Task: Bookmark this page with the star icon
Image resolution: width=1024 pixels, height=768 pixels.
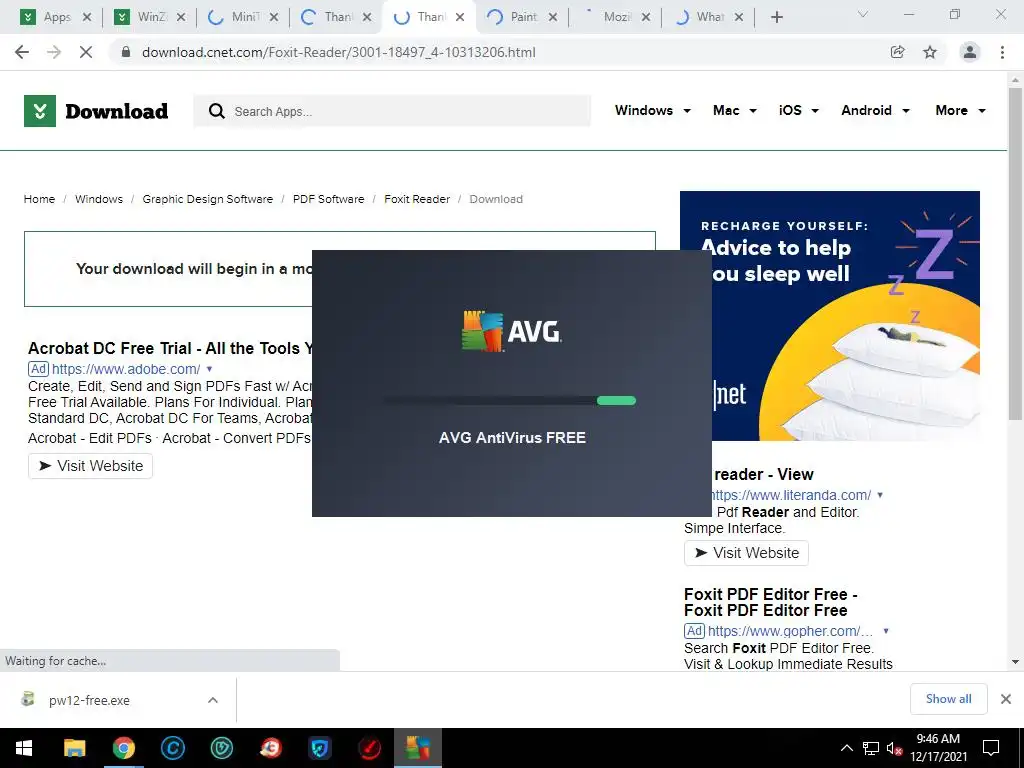Action: click(x=930, y=52)
